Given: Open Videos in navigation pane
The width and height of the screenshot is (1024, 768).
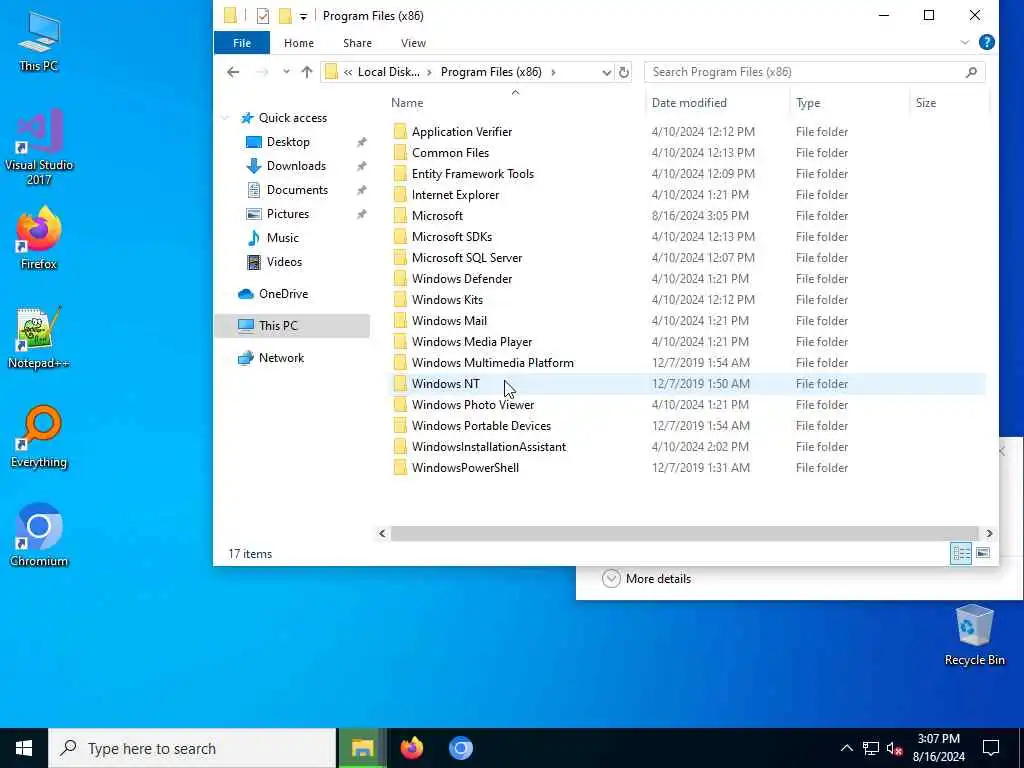Looking at the screenshot, I should (284, 262).
